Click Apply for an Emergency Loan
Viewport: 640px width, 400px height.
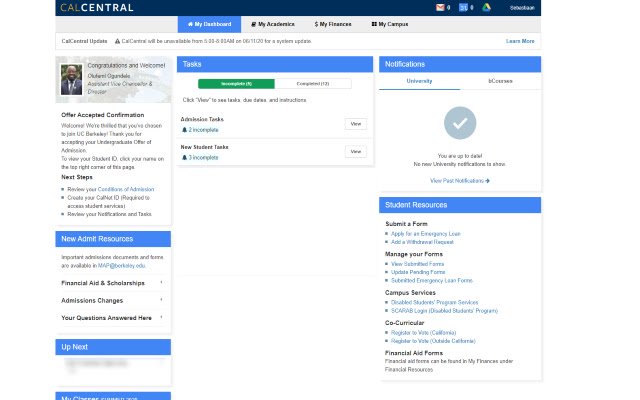pyautogui.click(x=425, y=234)
